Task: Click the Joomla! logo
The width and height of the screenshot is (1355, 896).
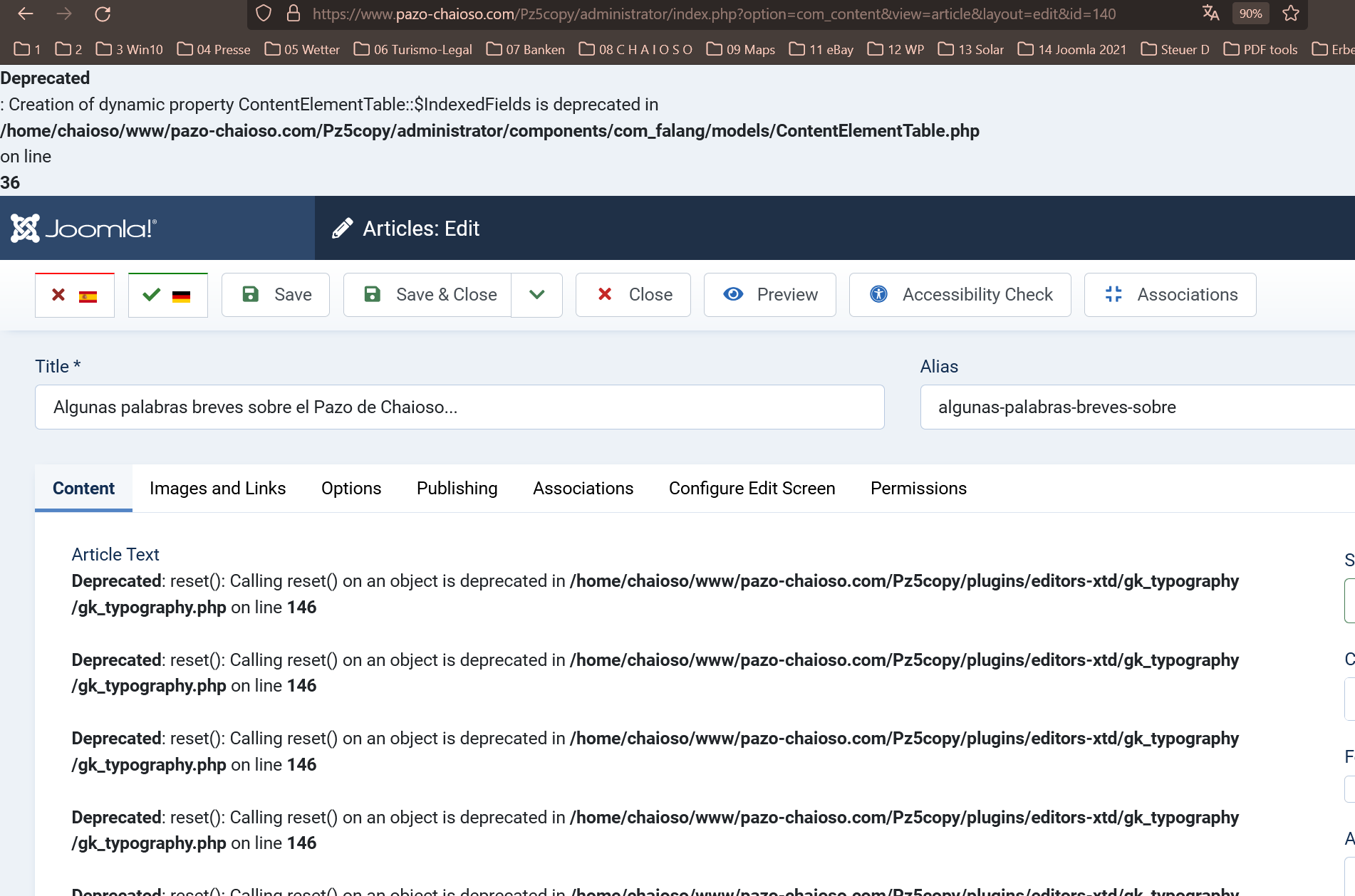Action: coord(83,228)
